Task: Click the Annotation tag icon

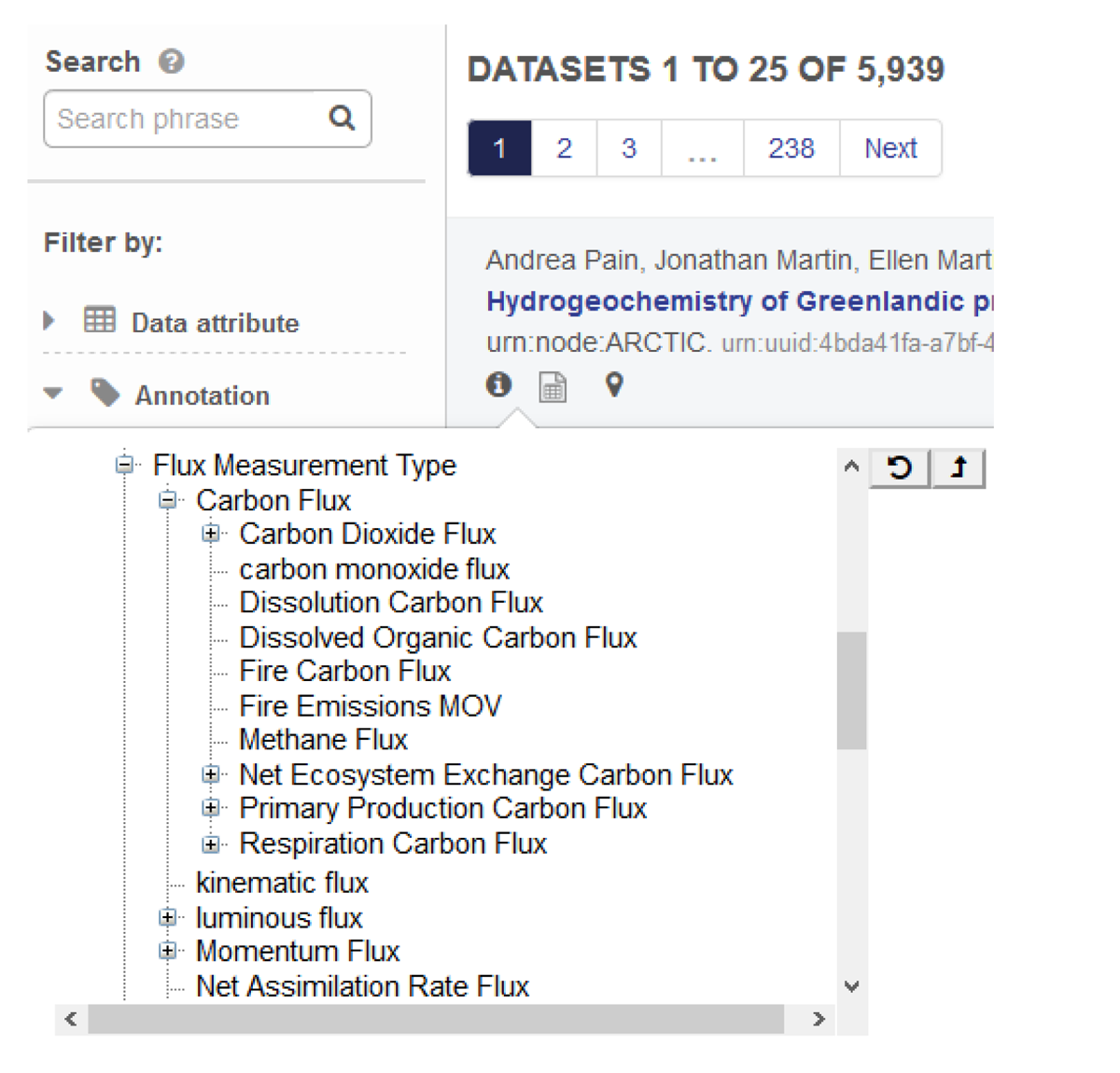Action: click(x=105, y=394)
